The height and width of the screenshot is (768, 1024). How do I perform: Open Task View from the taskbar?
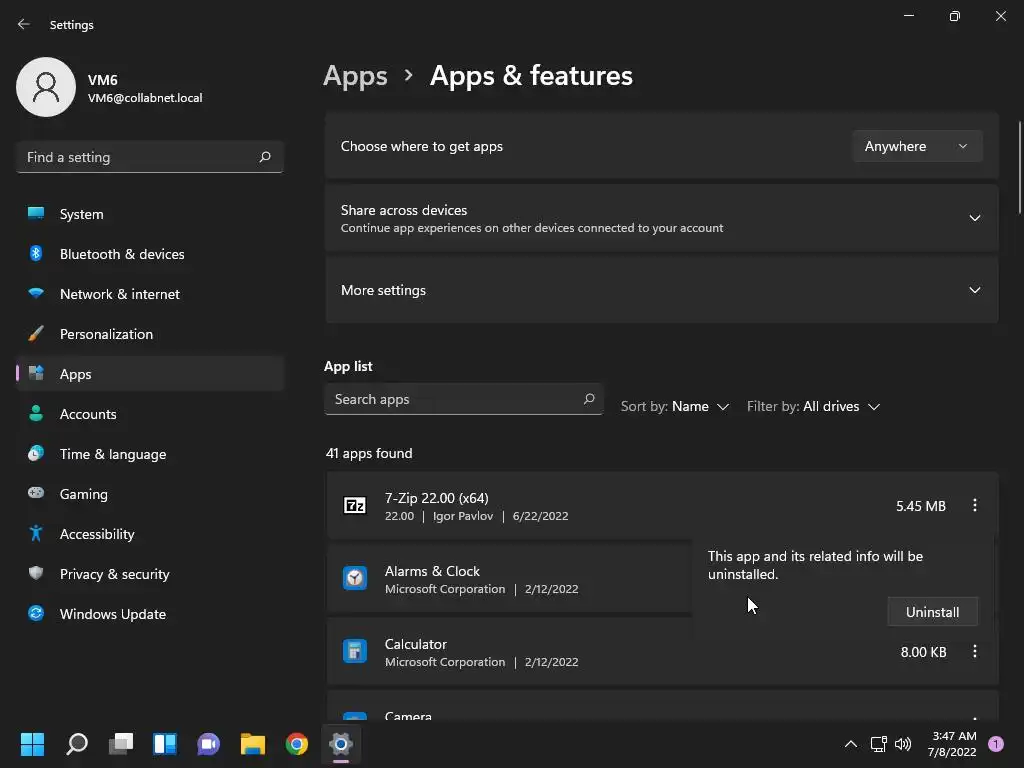[121, 744]
